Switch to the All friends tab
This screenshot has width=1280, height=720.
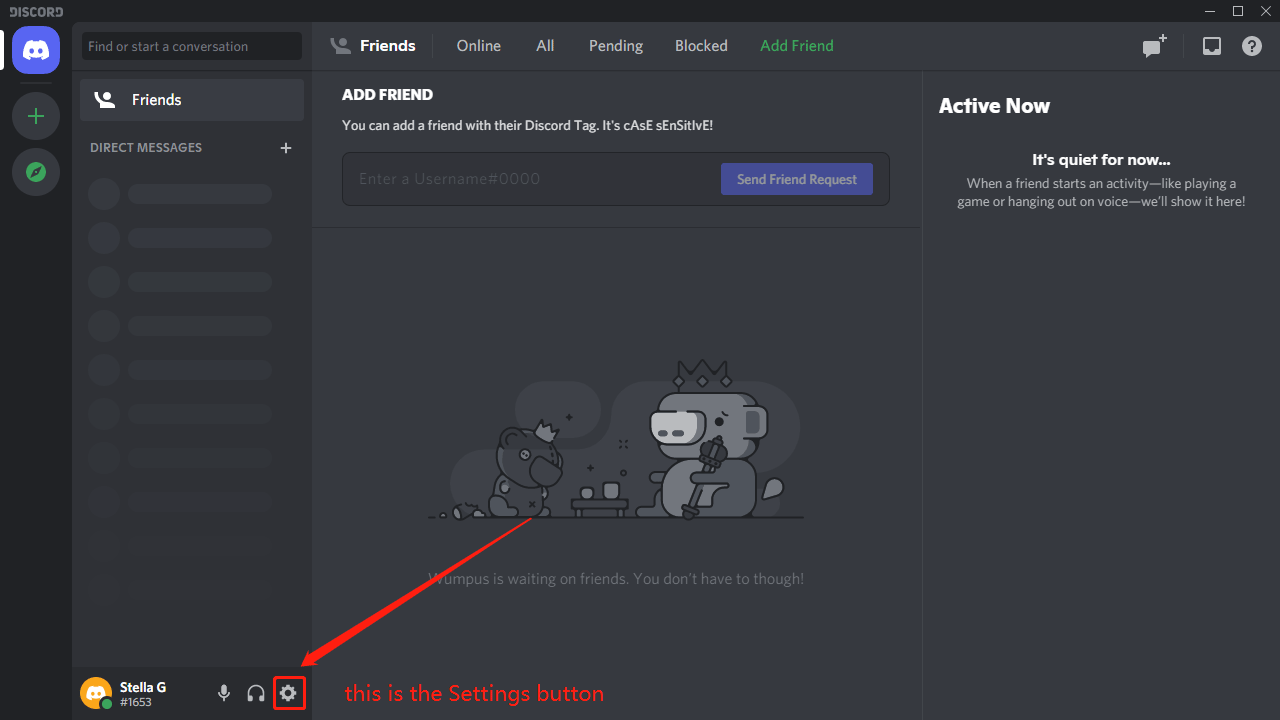point(545,46)
